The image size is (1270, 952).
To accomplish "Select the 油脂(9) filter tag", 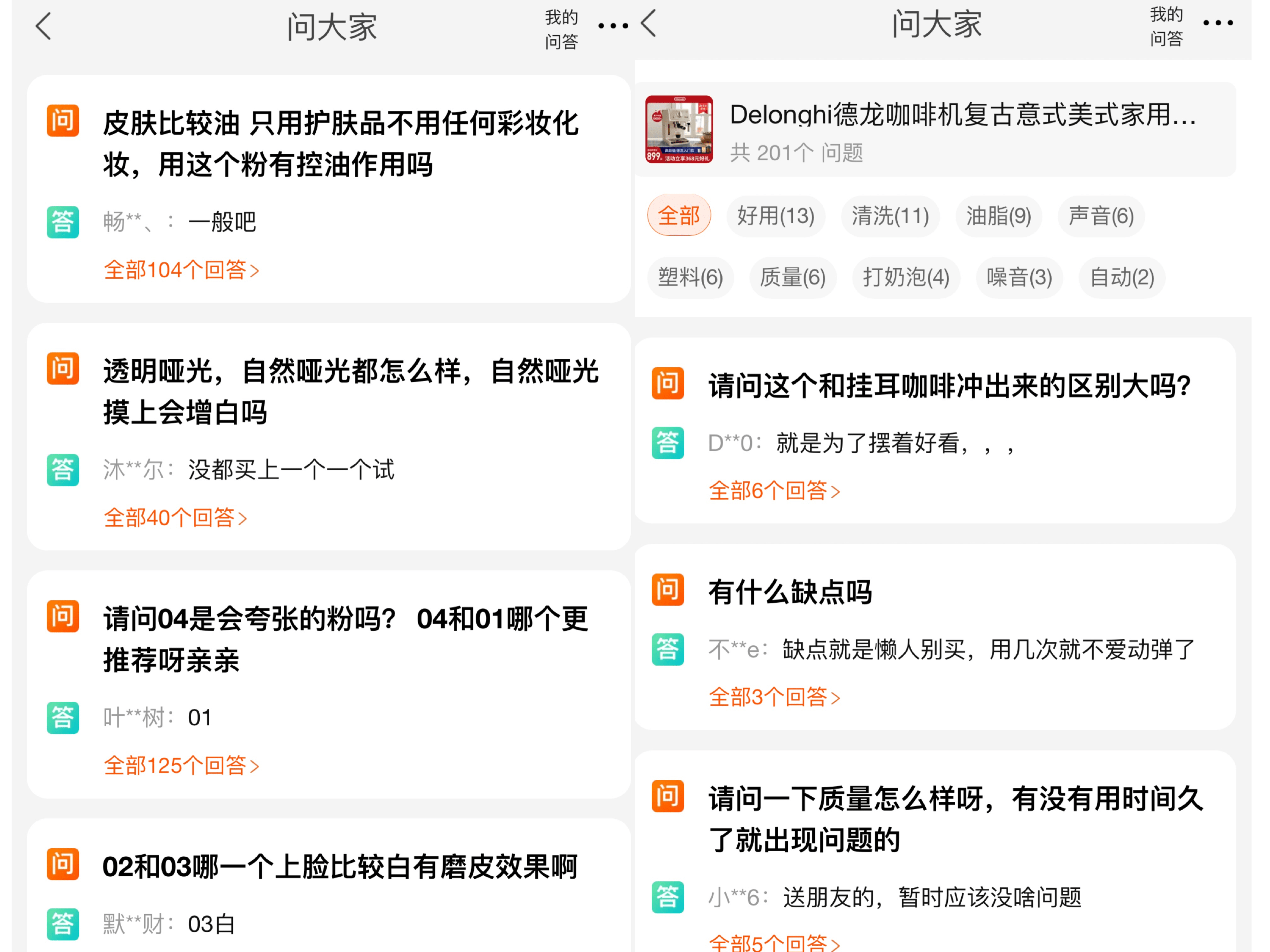I will (x=998, y=216).
